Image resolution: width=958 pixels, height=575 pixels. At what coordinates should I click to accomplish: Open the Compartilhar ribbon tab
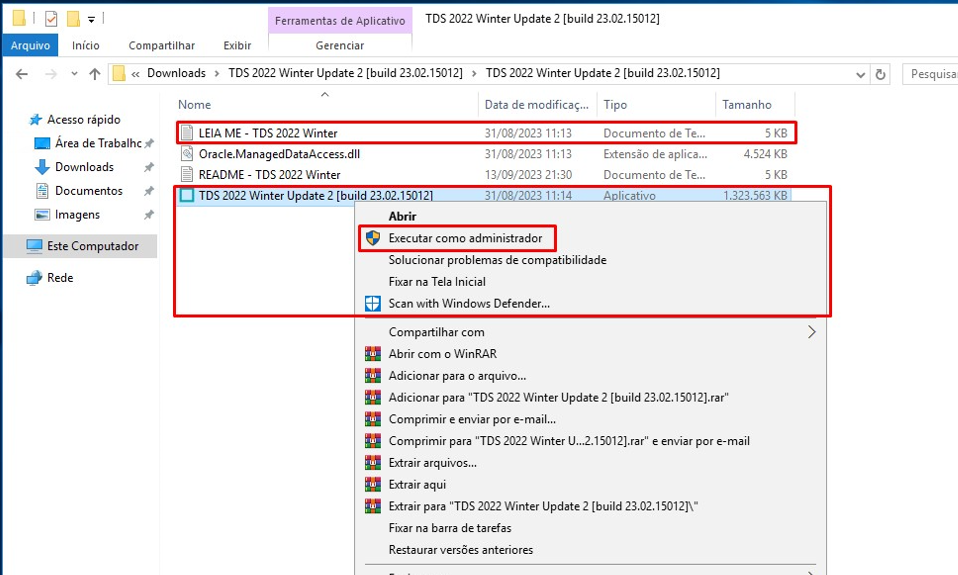tap(161, 45)
